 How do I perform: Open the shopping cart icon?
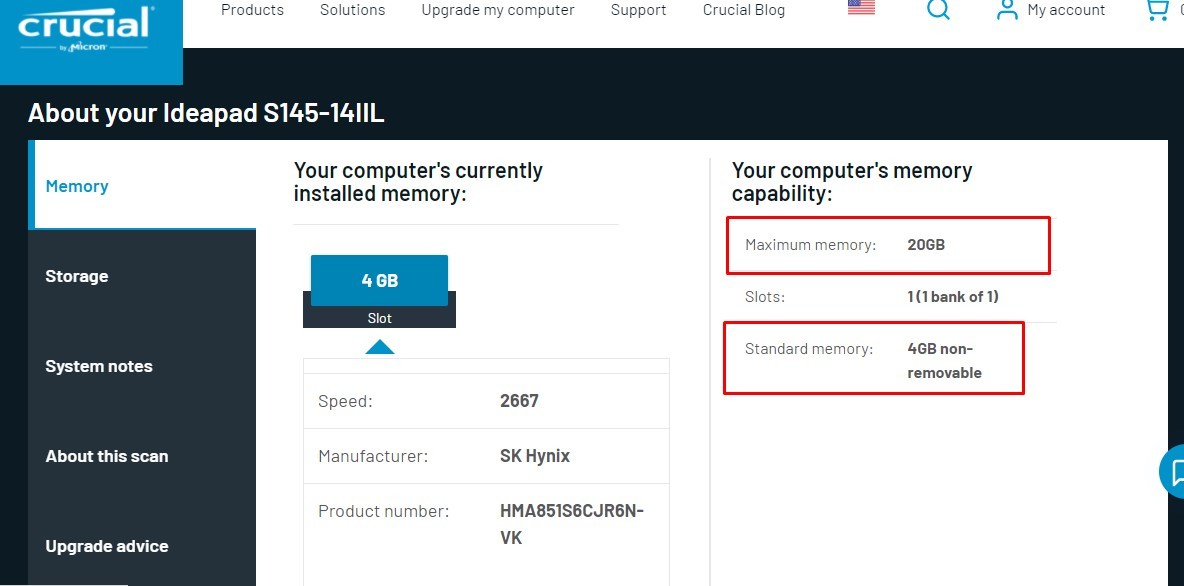coord(1157,10)
